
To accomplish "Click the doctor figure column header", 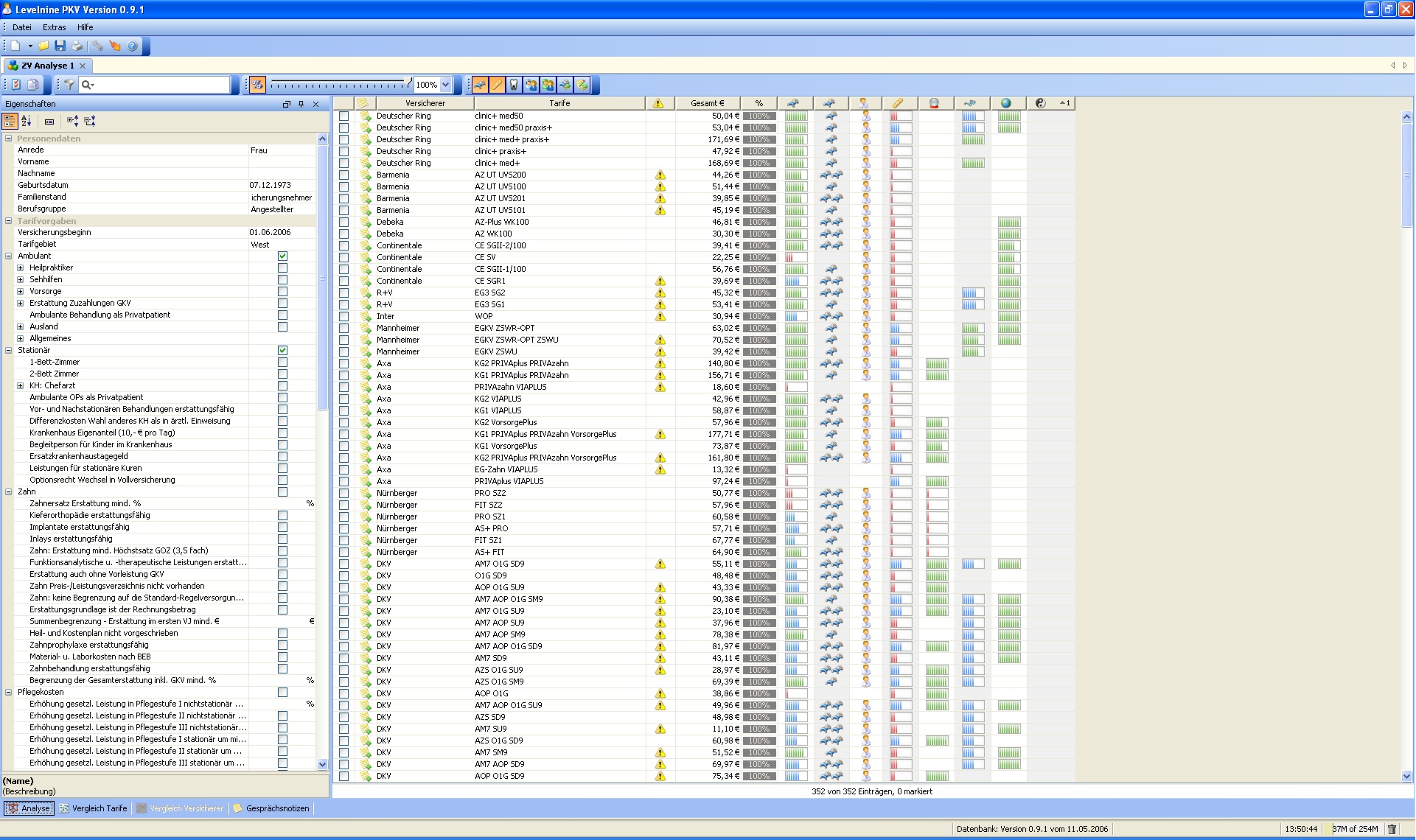I will point(864,103).
